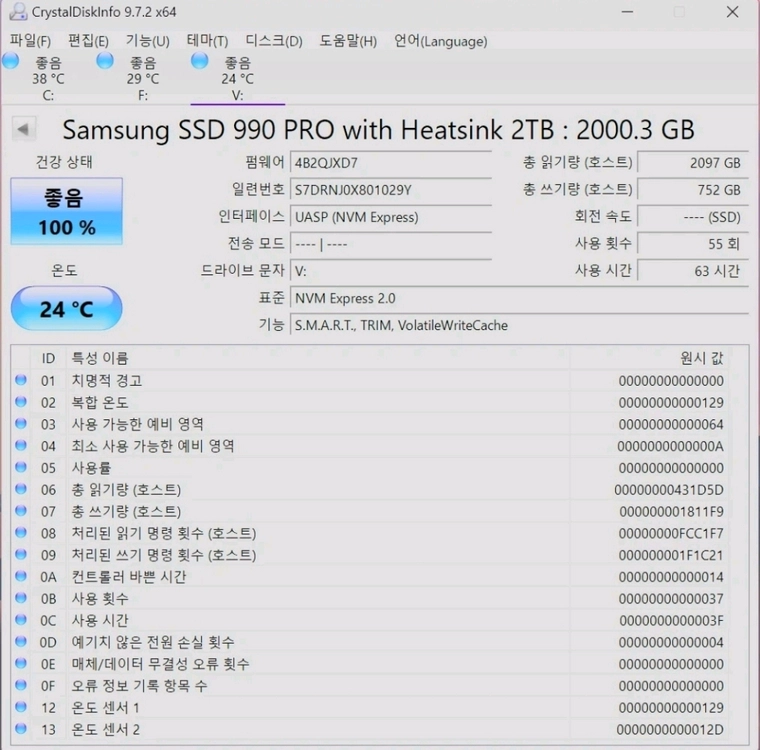
Task: Click the status orb for 컨트롤러 바쁜 시간
Action: pos(21,576)
